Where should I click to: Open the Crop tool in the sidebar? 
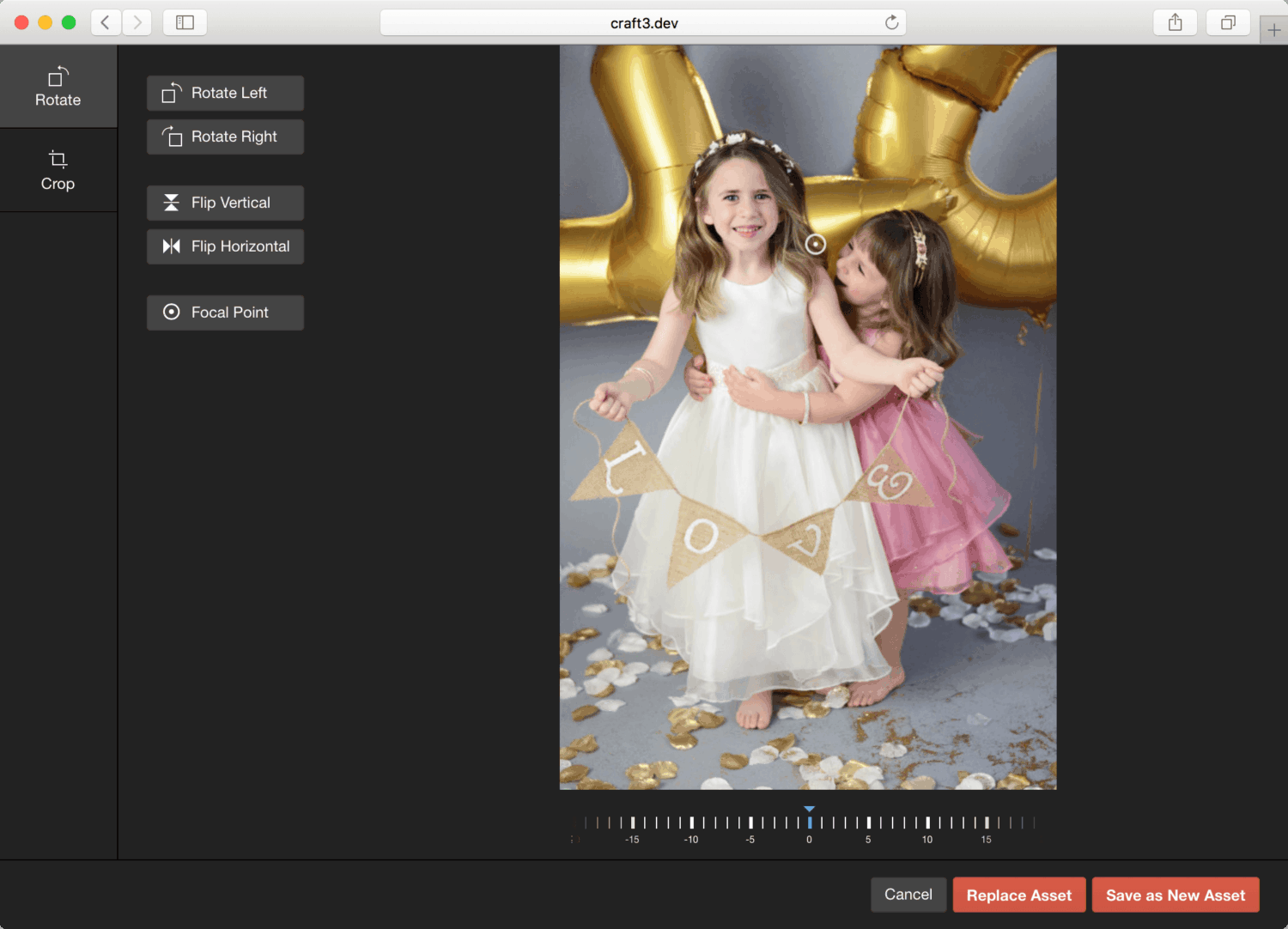pyautogui.click(x=58, y=169)
